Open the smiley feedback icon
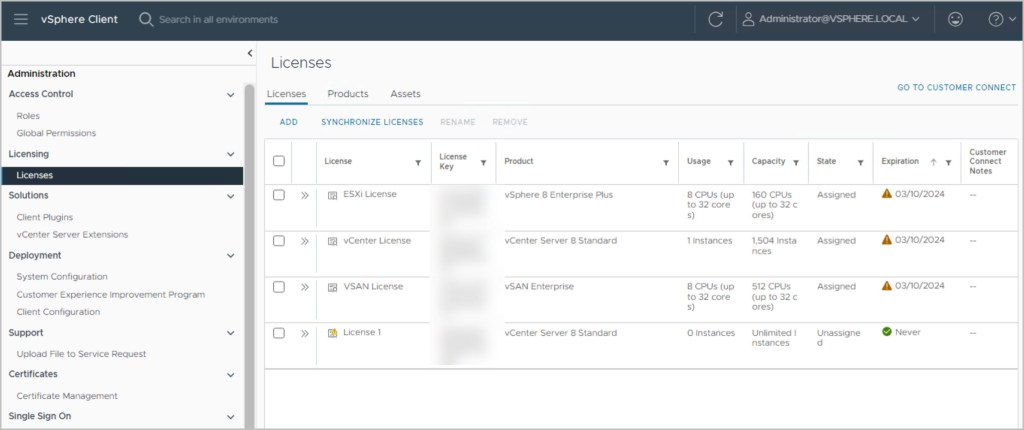The image size is (1024, 430). [954, 19]
